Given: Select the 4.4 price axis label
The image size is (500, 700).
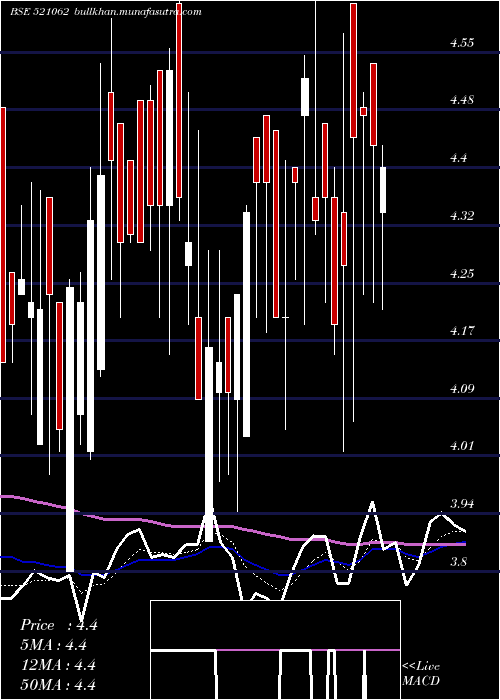Looking at the screenshot, I should [x=458, y=158].
